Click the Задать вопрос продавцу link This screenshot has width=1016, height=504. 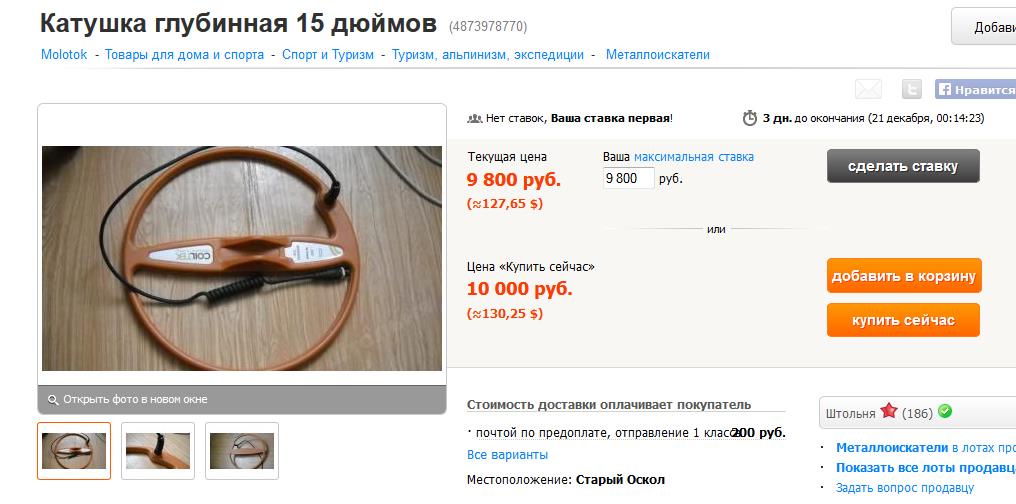pyautogui.click(x=905, y=488)
